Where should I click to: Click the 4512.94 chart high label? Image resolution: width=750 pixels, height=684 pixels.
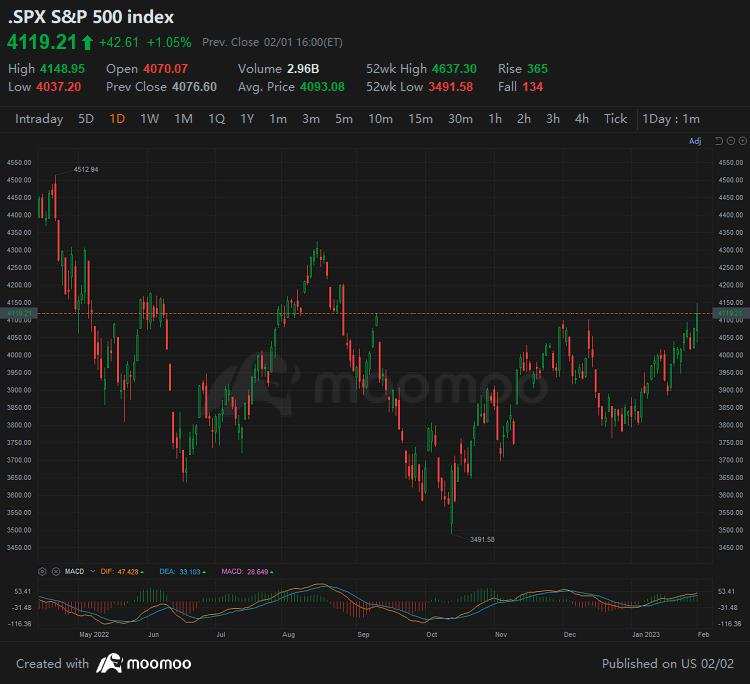tap(86, 170)
